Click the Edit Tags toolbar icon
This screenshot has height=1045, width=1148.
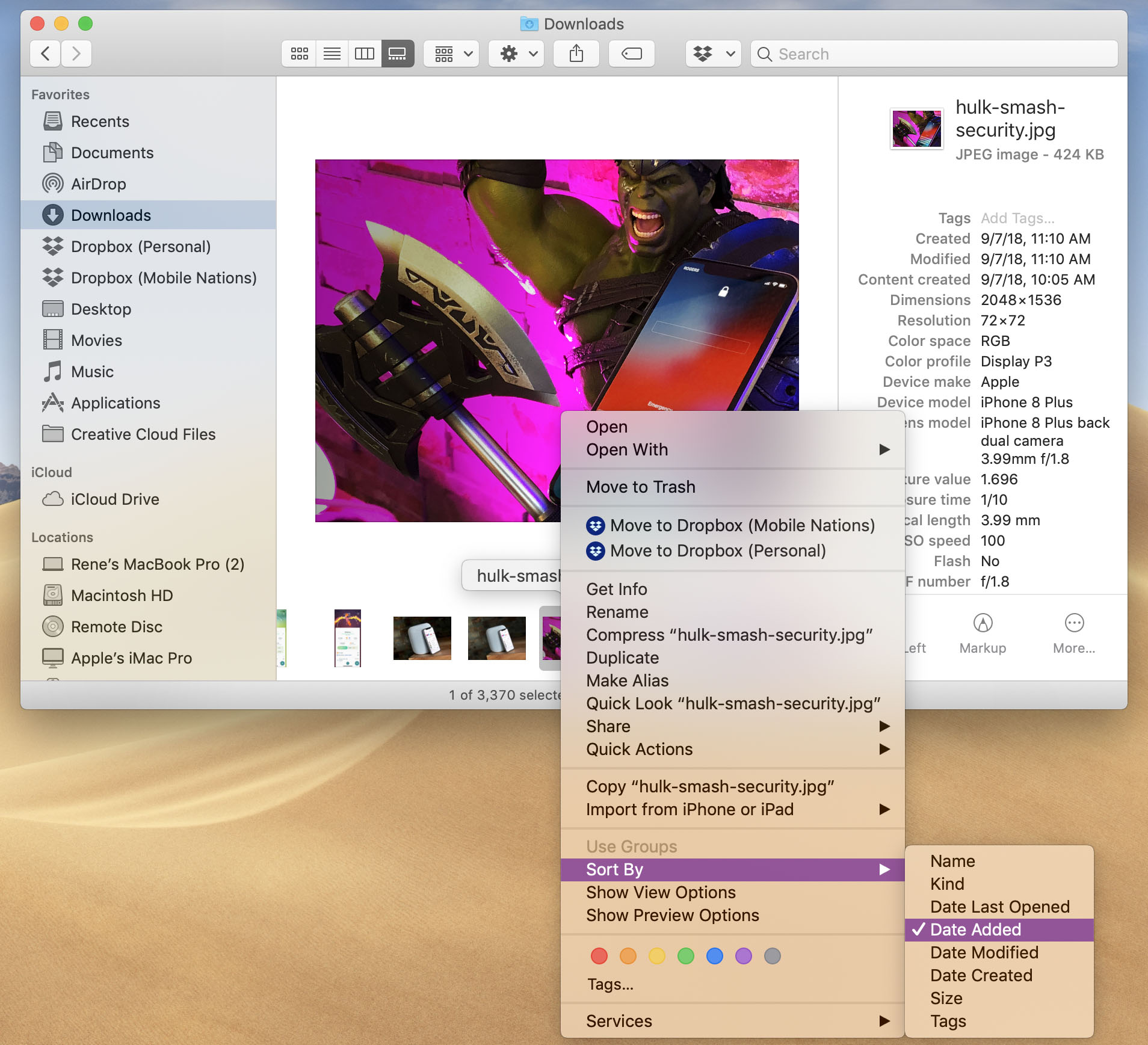[x=631, y=54]
